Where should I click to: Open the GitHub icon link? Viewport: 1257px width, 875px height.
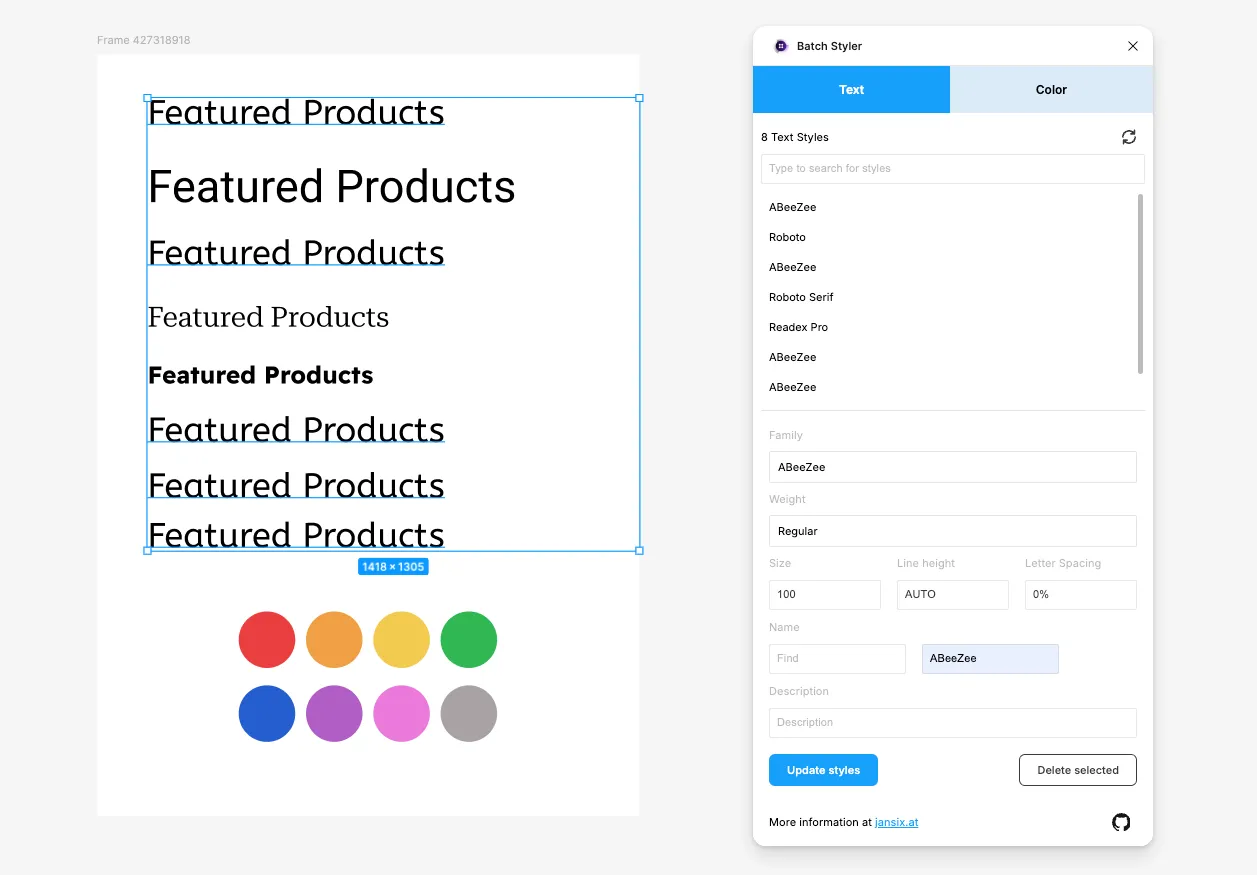tap(1121, 822)
